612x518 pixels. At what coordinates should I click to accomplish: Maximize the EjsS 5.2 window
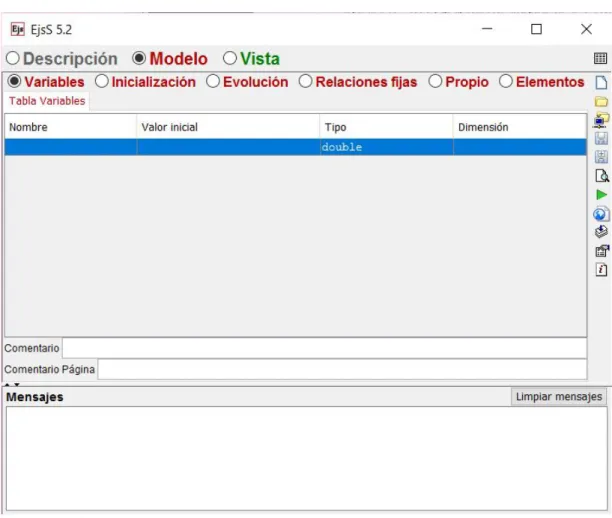point(536,29)
